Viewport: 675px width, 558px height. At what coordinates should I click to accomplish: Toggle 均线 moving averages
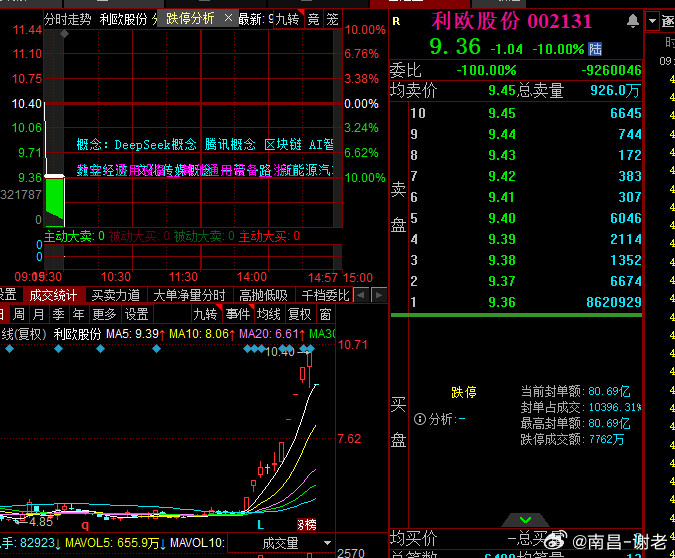click(269, 314)
